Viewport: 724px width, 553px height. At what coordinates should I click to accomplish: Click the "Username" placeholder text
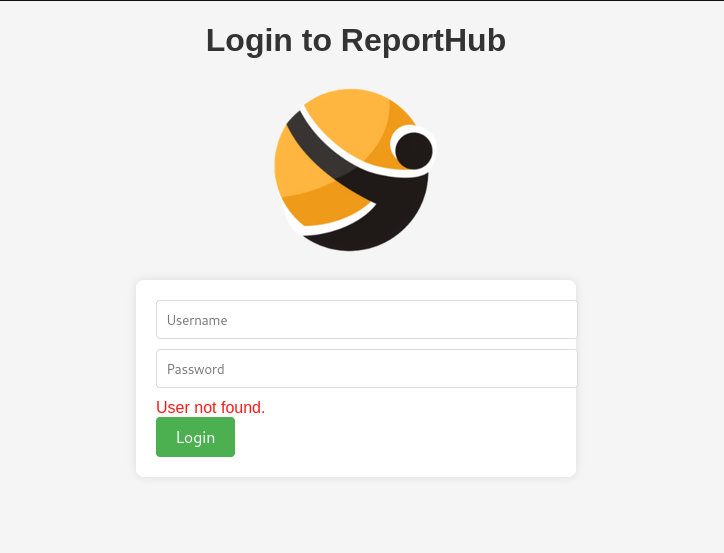coord(197,320)
